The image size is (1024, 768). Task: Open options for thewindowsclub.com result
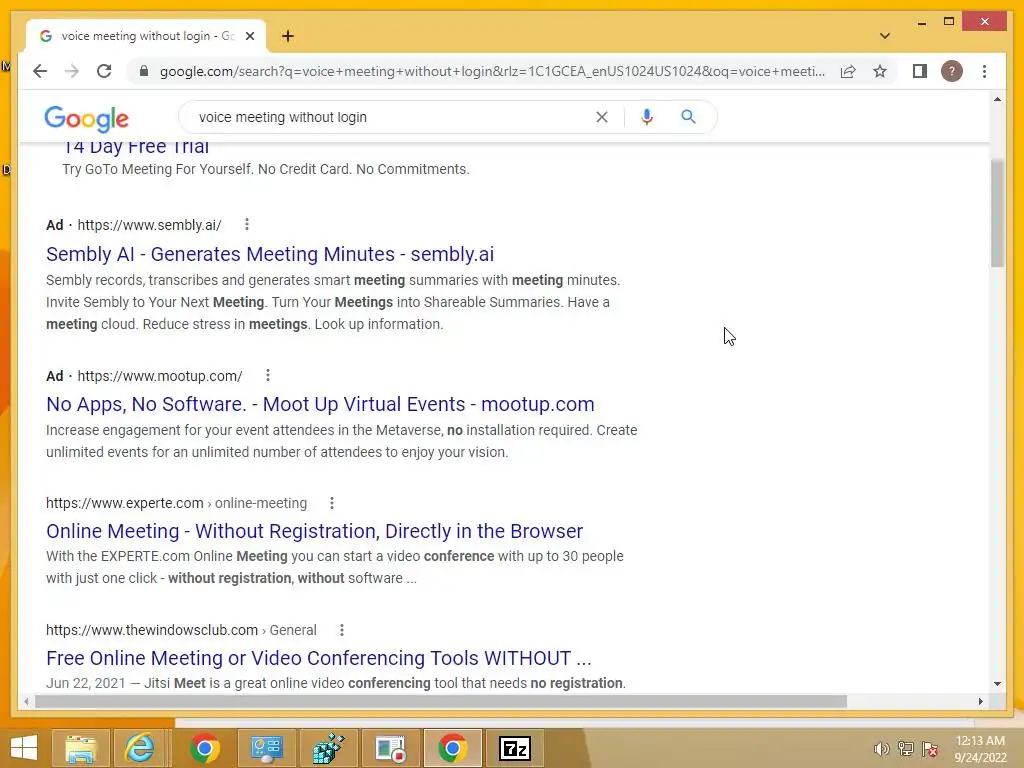(342, 630)
